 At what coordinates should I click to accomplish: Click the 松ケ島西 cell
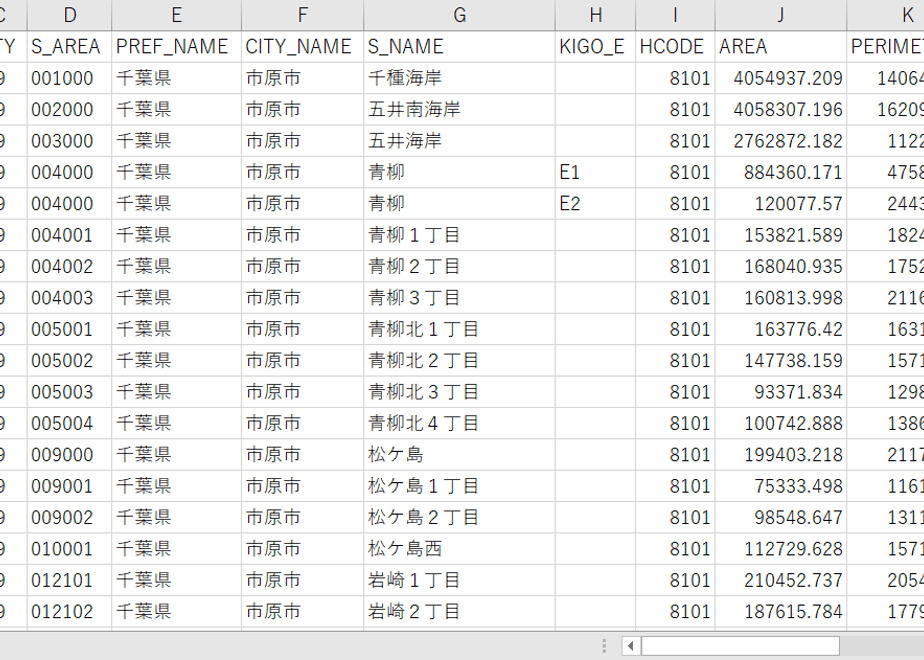click(460, 549)
